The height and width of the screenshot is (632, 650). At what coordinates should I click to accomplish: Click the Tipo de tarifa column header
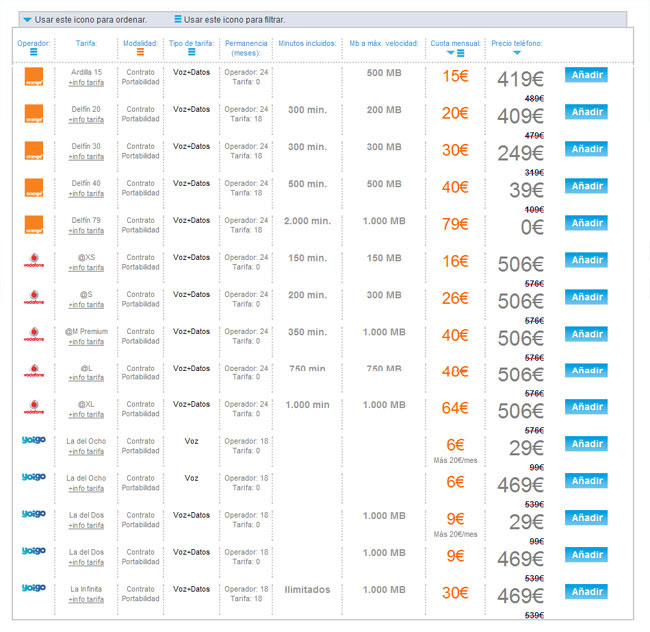click(192, 43)
